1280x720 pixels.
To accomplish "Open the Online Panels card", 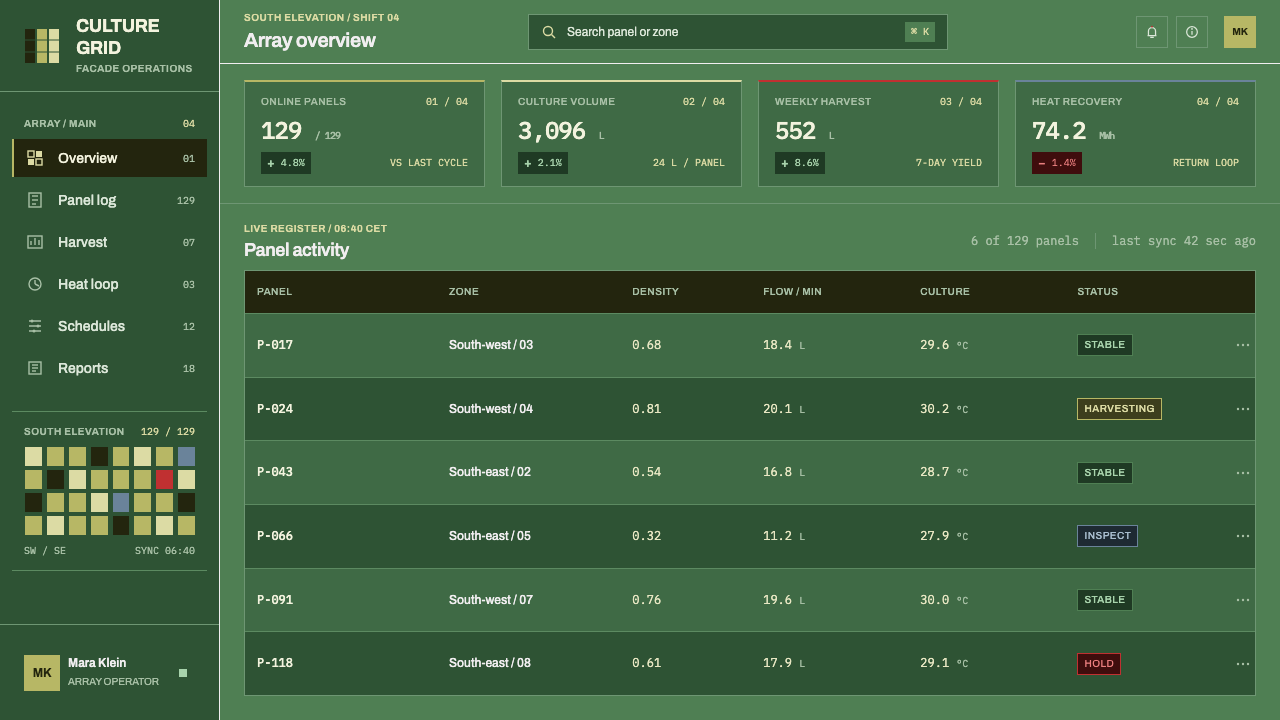I will (x=364, y=133).
